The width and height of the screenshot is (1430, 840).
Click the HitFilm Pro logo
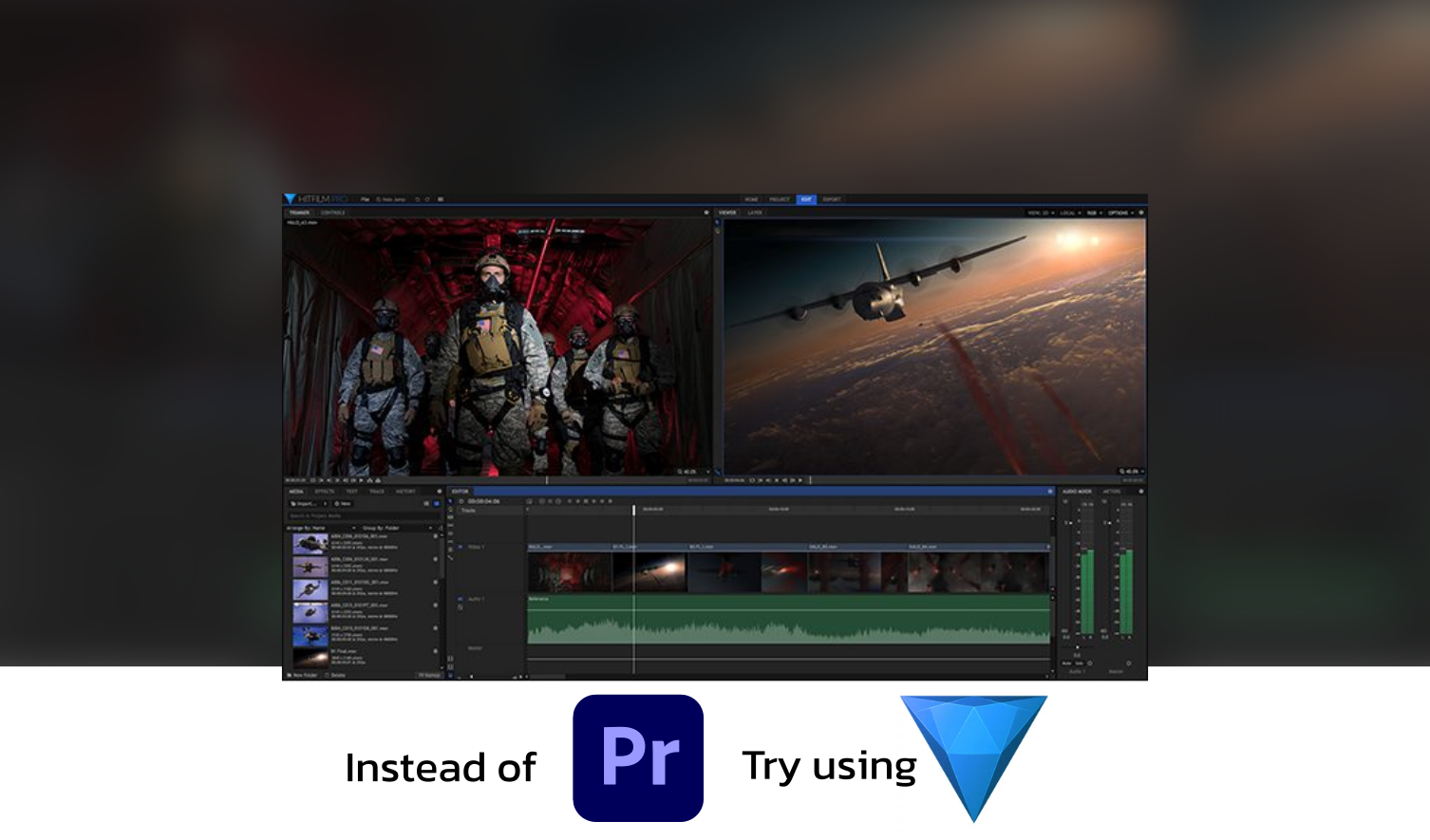coord(316,199)
